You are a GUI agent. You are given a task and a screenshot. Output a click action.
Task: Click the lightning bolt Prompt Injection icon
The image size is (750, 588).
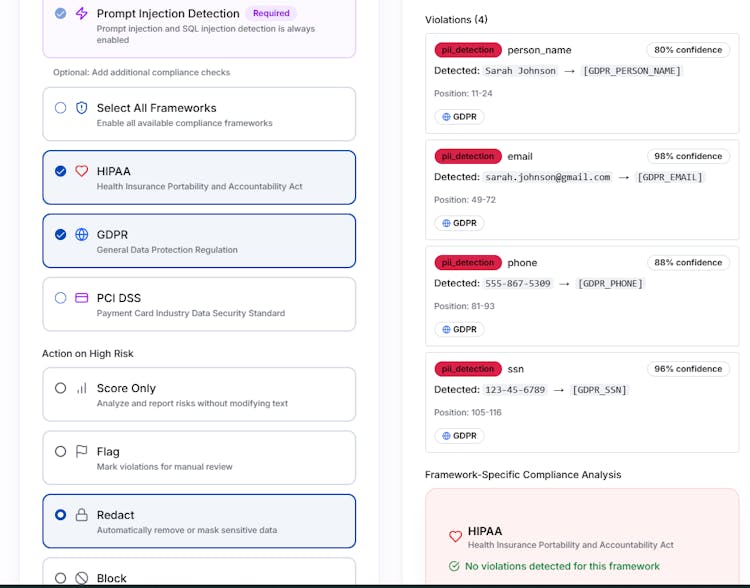(82, 13)
